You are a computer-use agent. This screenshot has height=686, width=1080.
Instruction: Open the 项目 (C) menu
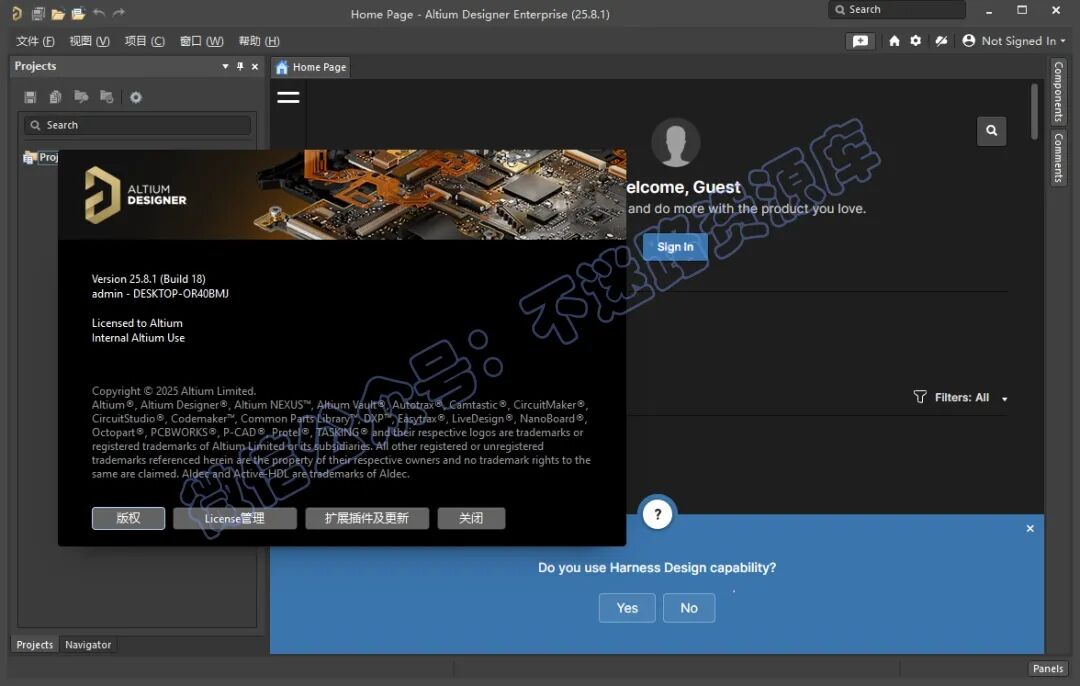tap(145, 41)
